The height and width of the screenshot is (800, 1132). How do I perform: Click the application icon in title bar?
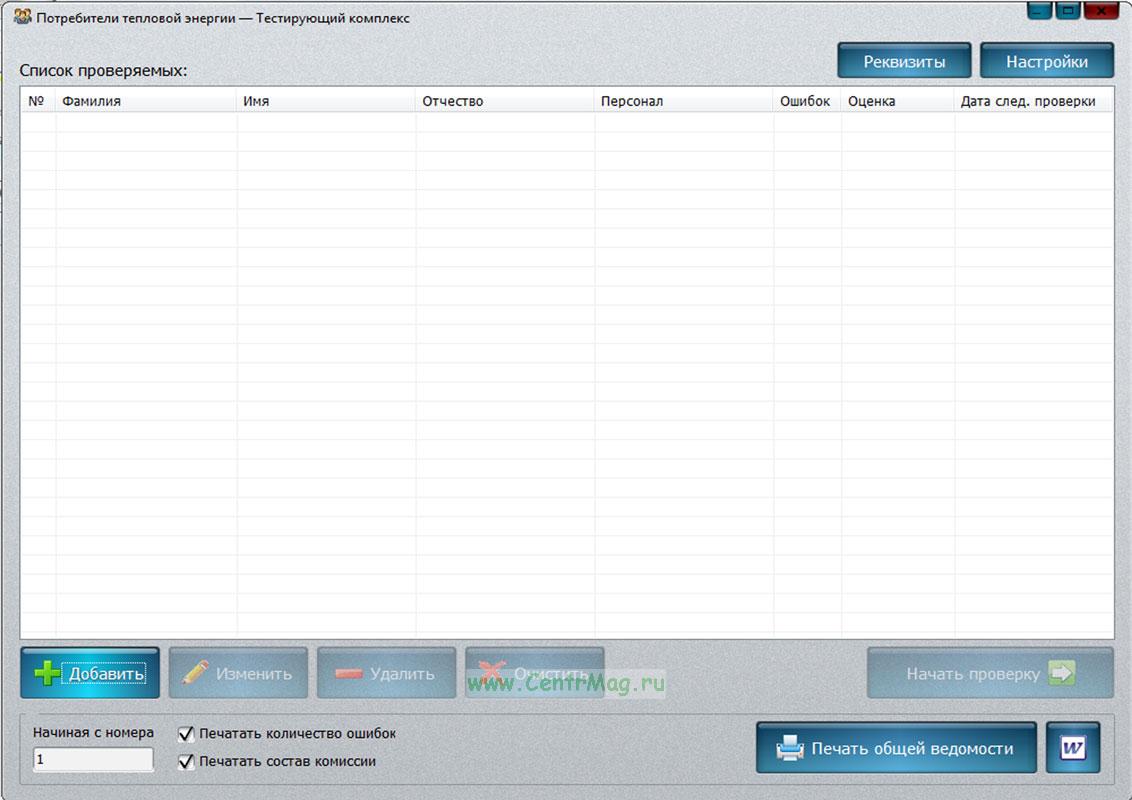pyautogui.click(x=22, y=17)
